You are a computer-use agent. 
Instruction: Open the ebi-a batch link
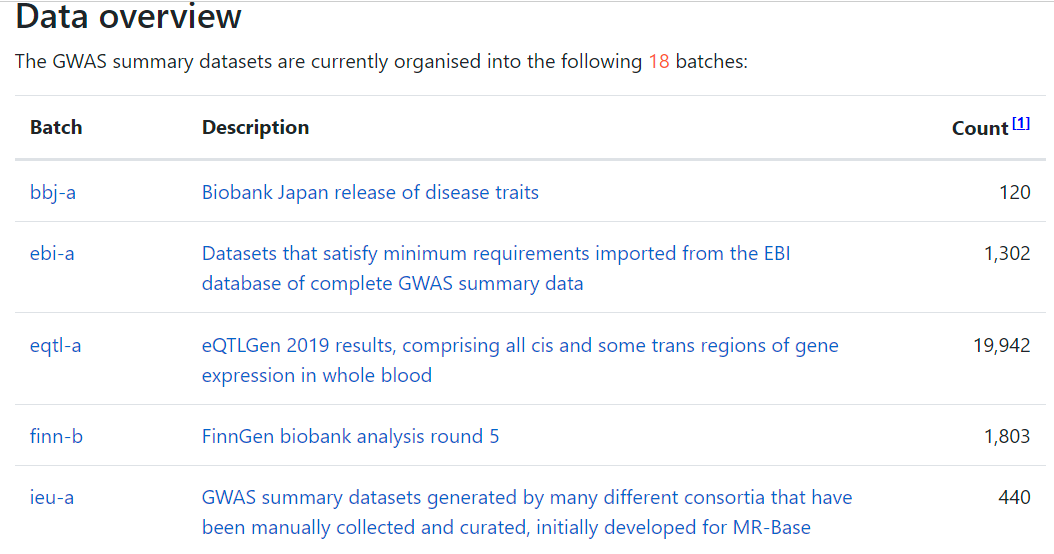pos(52,253)
